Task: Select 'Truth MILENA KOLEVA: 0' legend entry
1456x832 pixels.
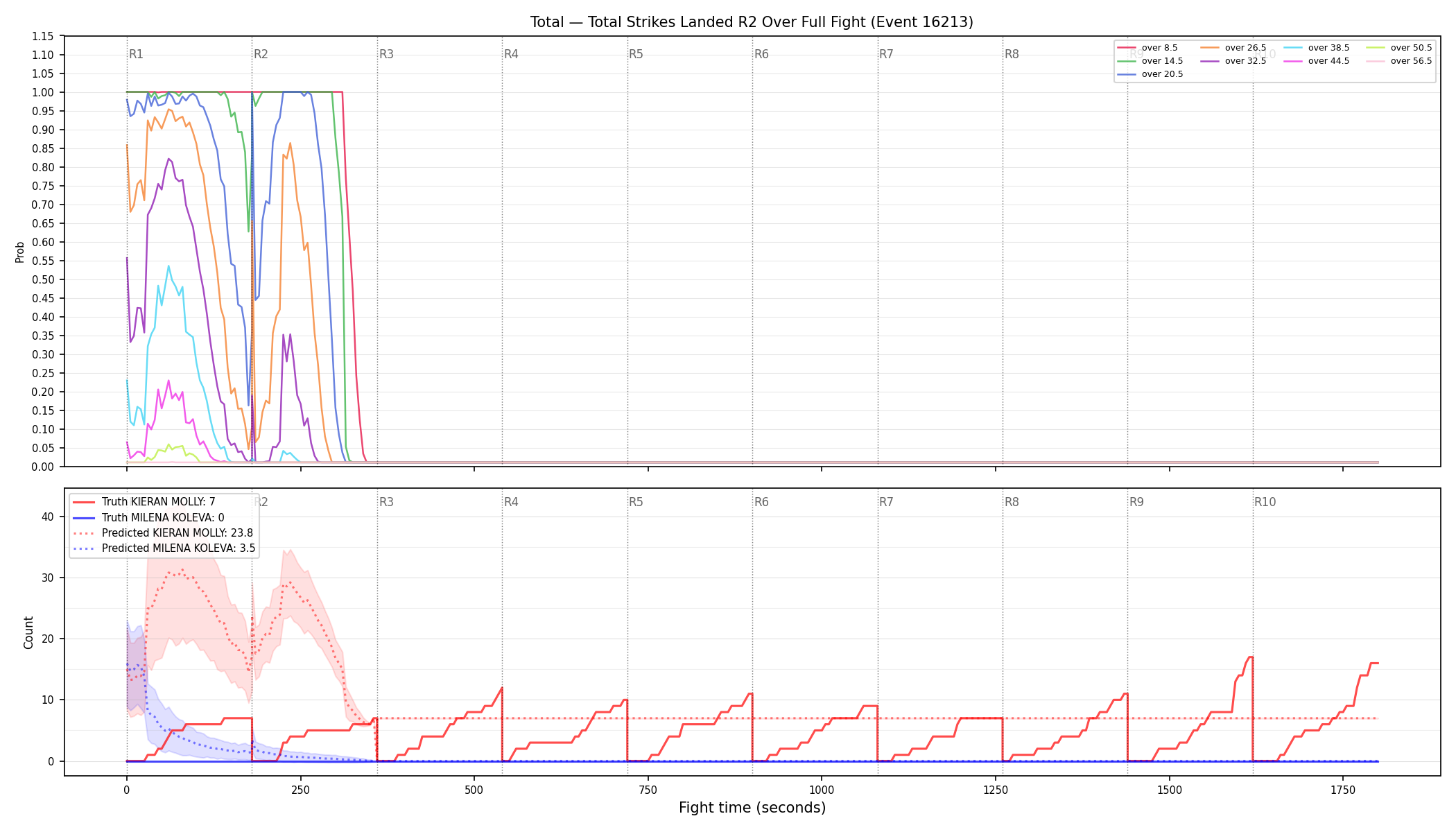Action: pos(149,517)
